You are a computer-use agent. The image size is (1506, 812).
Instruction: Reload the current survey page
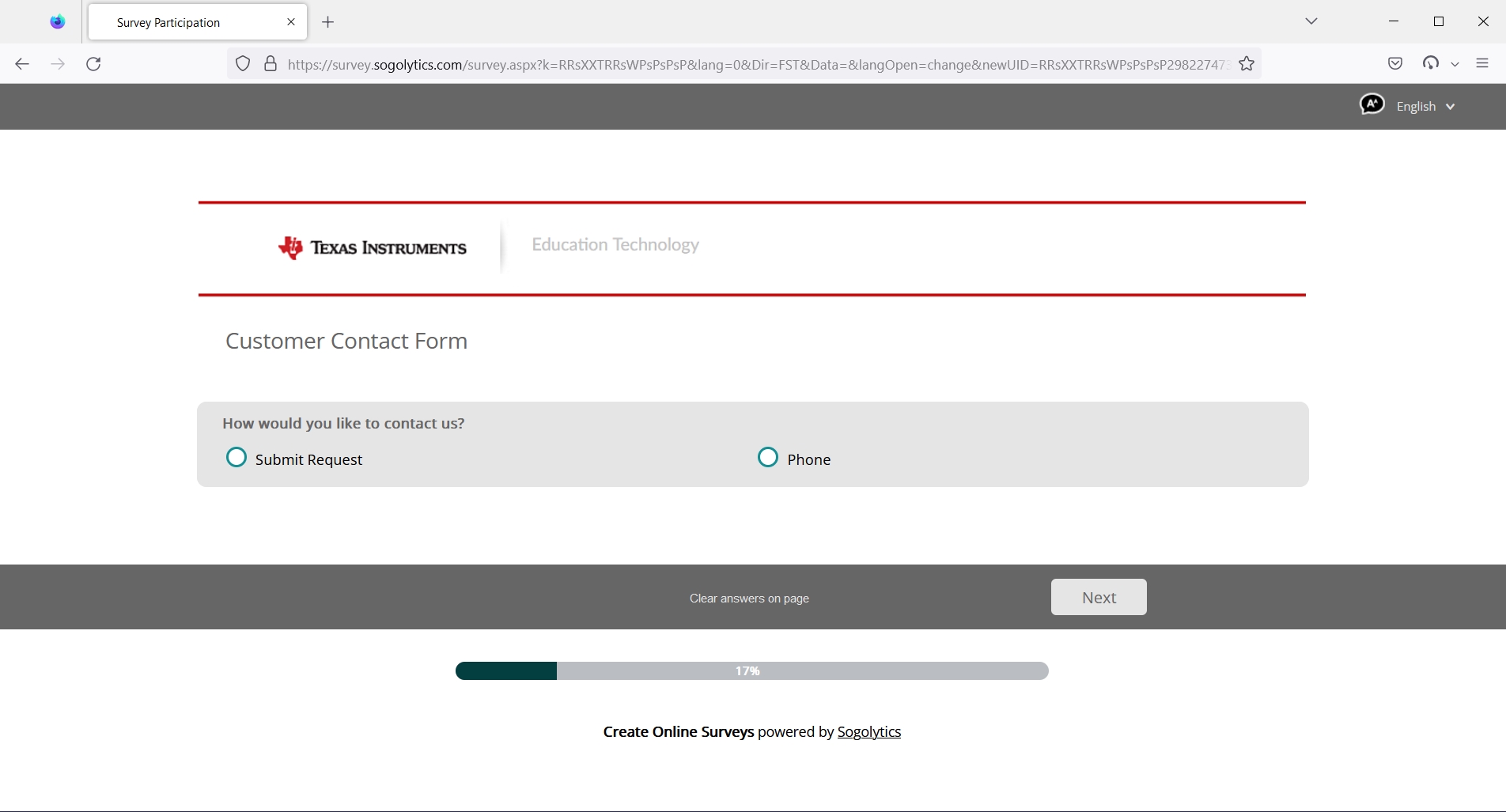click(93, 64)
